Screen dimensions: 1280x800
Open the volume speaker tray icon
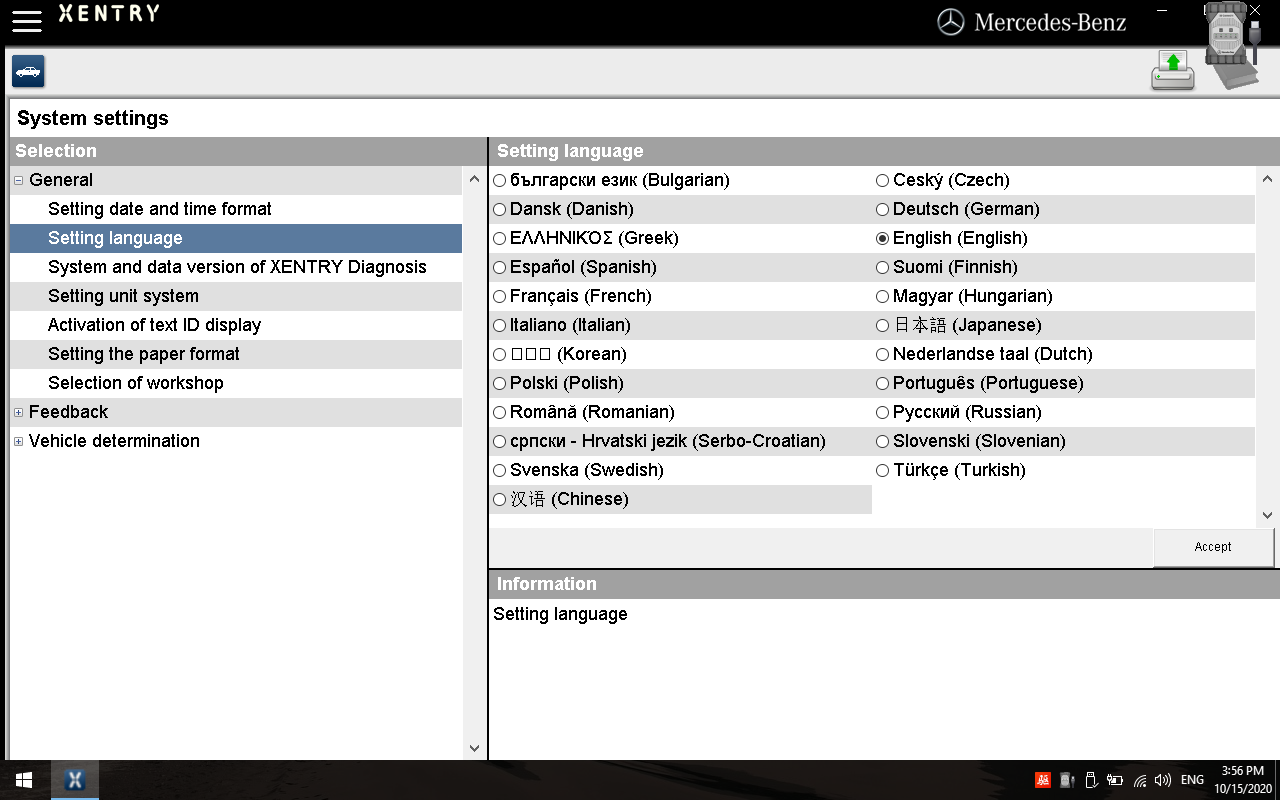pyautogui.click(x=1162, y=780)
